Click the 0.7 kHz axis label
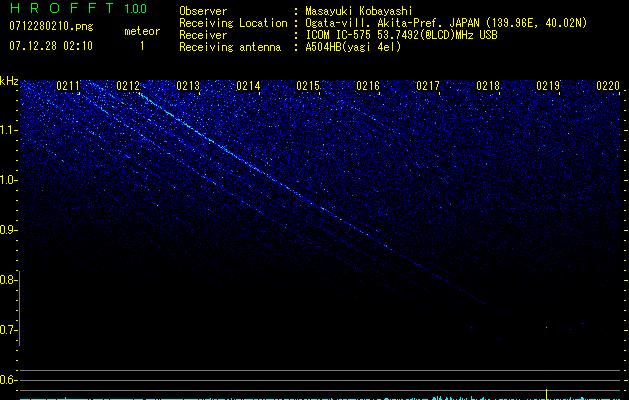The image size is (629, 400). pos(8,330)
